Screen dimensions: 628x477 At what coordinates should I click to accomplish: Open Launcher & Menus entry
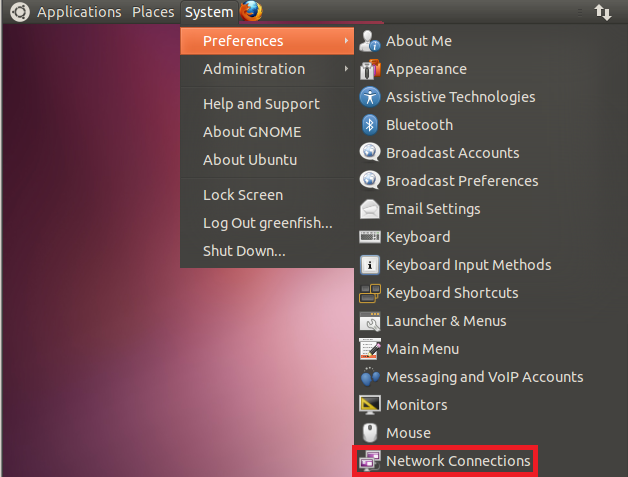coord(491,321)
